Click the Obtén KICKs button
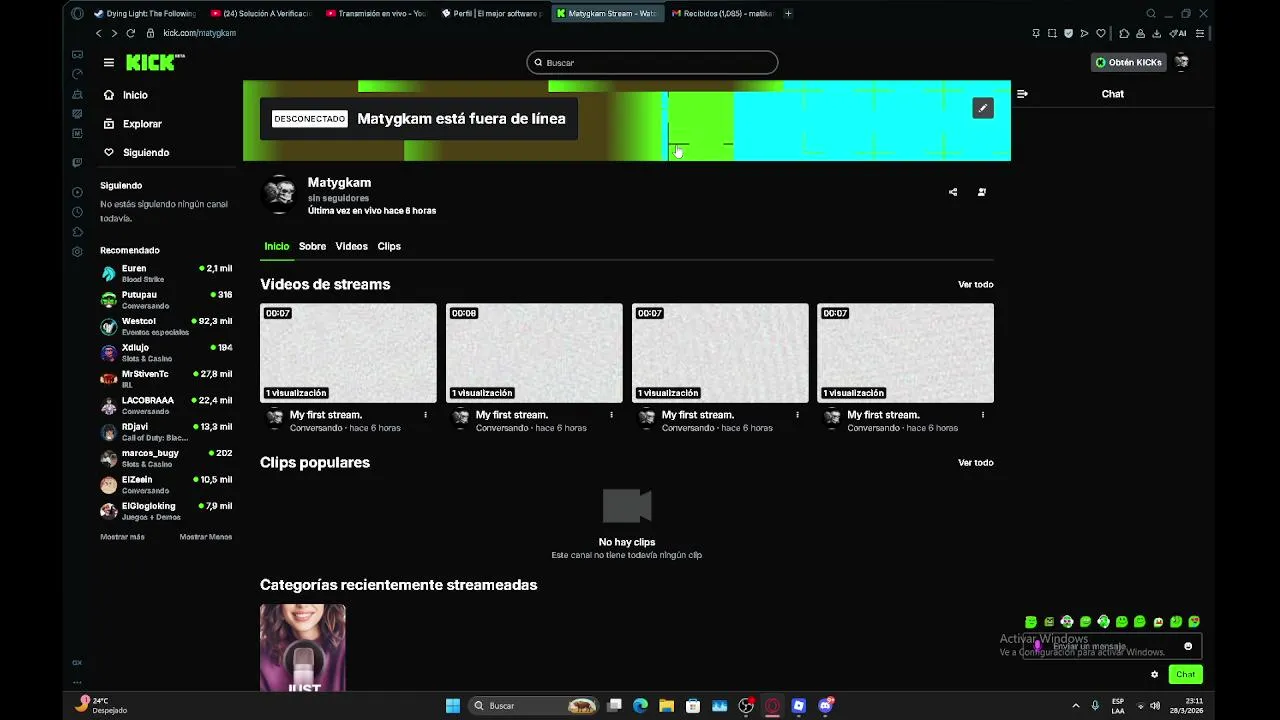 pos(1129,62)
